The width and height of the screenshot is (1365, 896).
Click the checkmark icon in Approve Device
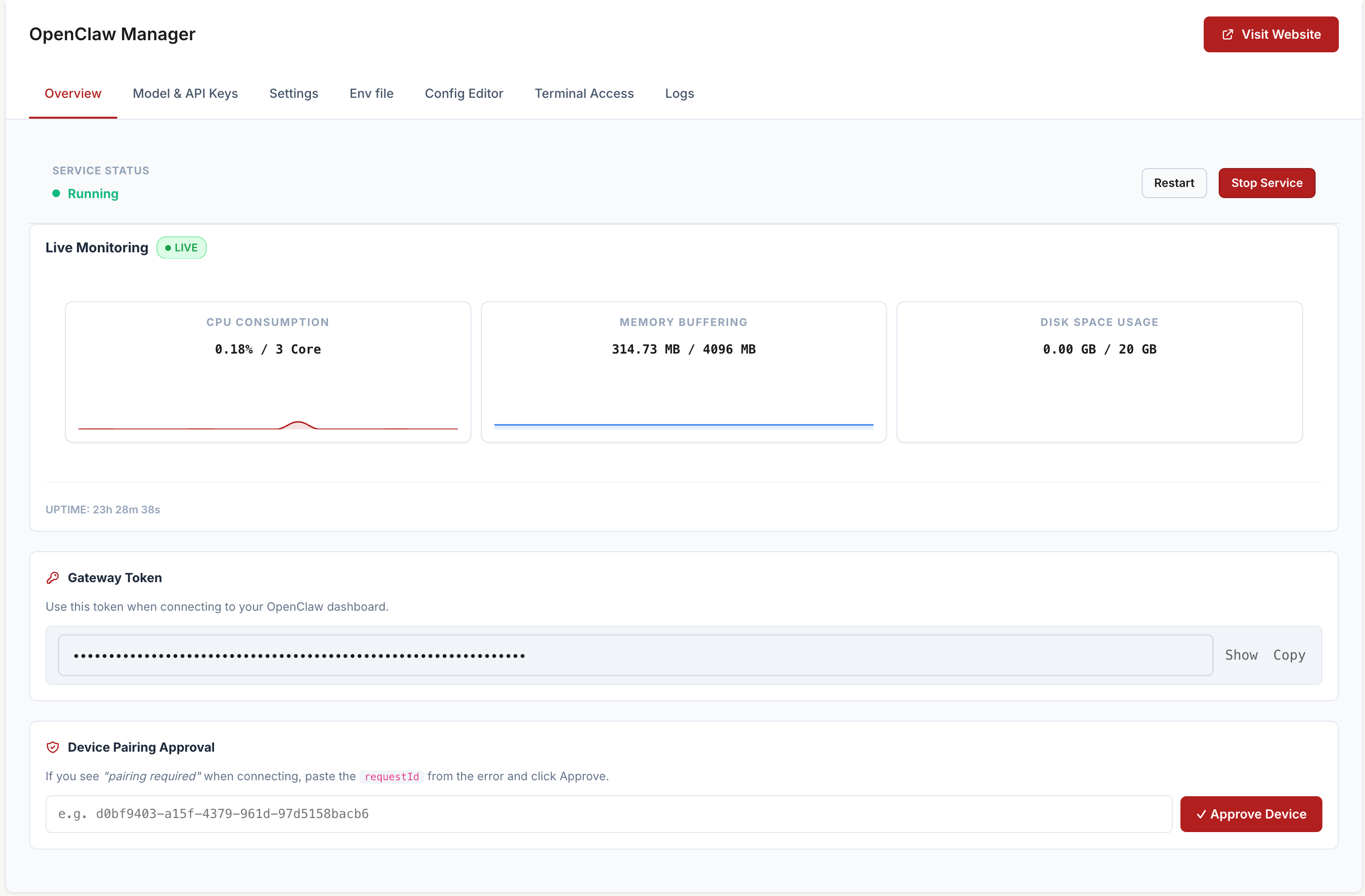(1201, 815)
